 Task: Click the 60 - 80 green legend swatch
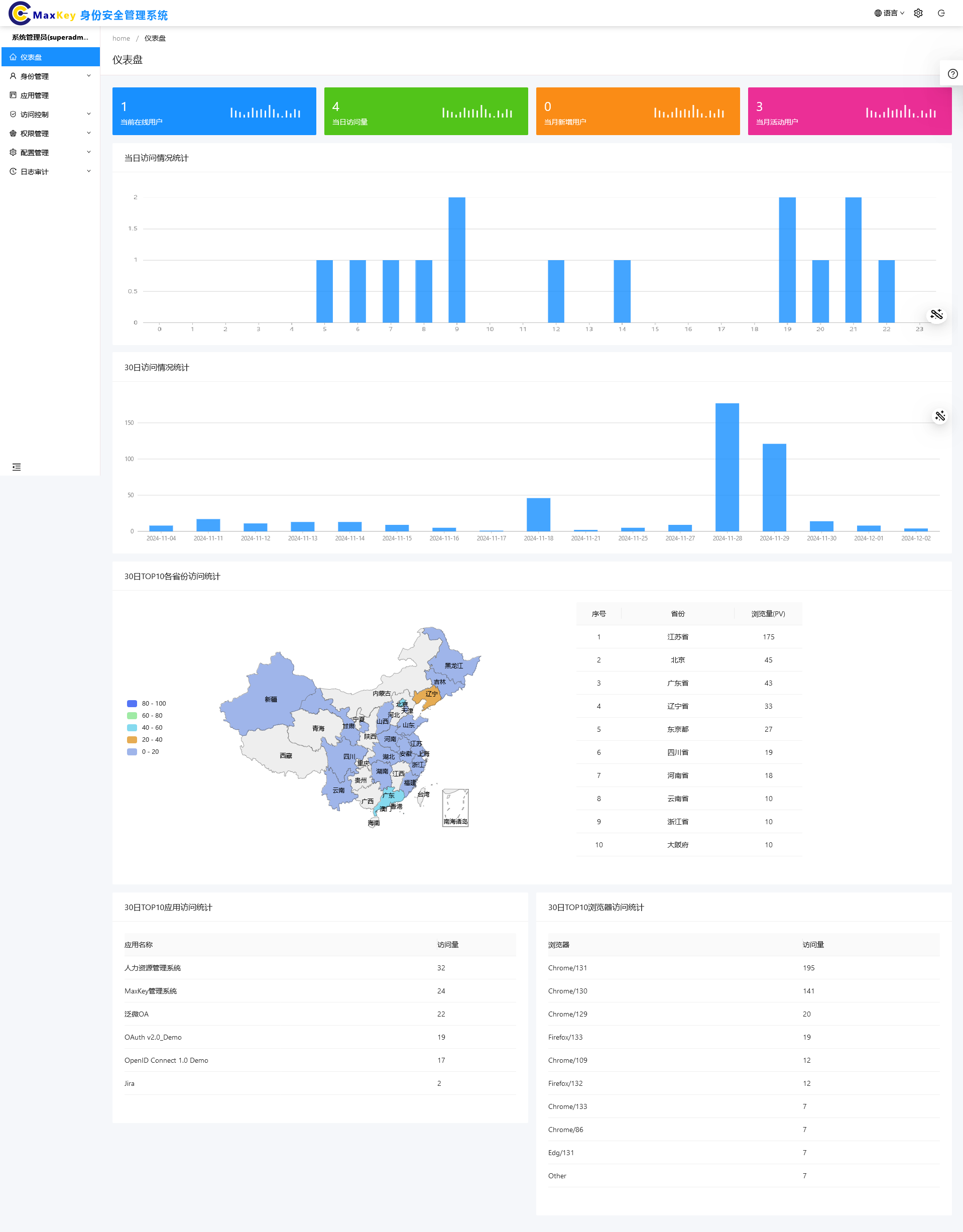132,716
